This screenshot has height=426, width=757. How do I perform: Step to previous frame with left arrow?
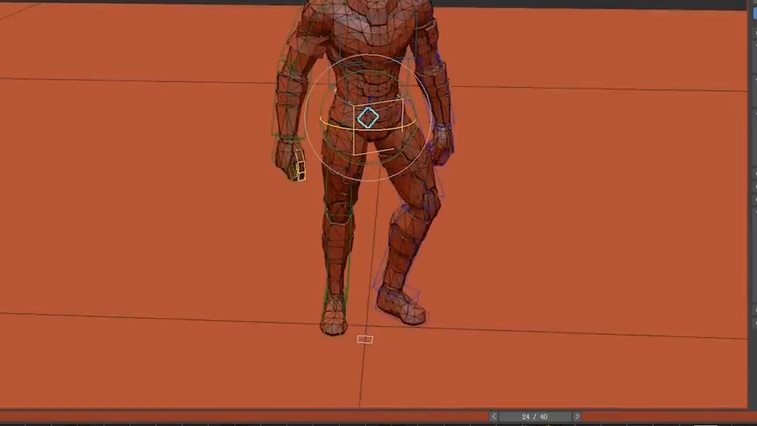tap(493, 416)
